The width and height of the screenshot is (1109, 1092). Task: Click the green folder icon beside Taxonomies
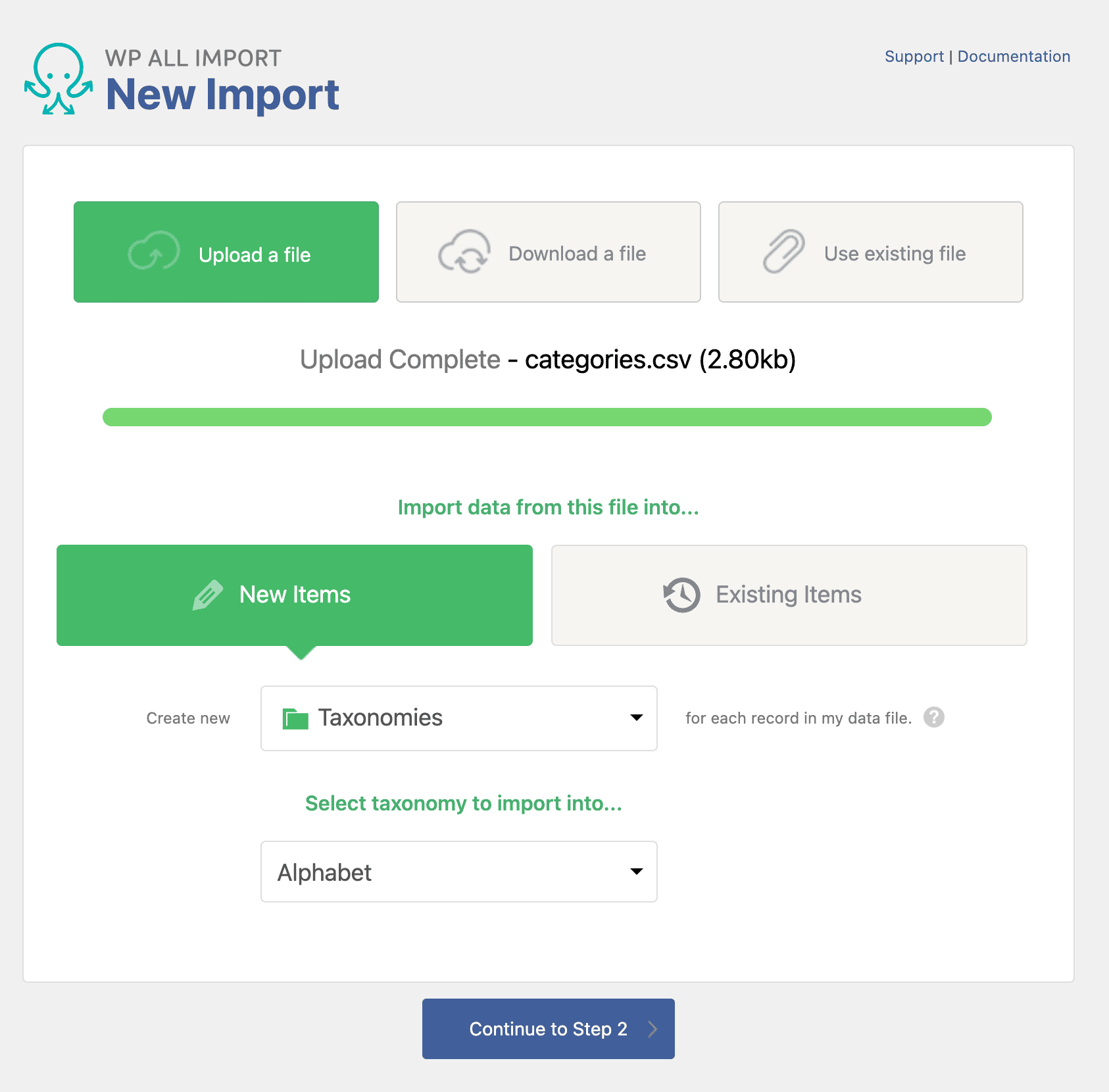tap(295, 718)
